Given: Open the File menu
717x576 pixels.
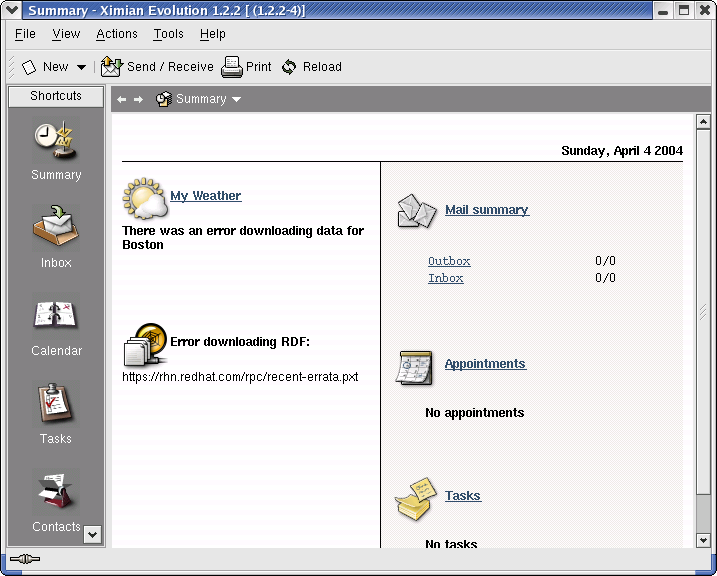Looking at the screenshot, I should pos(25,34).
